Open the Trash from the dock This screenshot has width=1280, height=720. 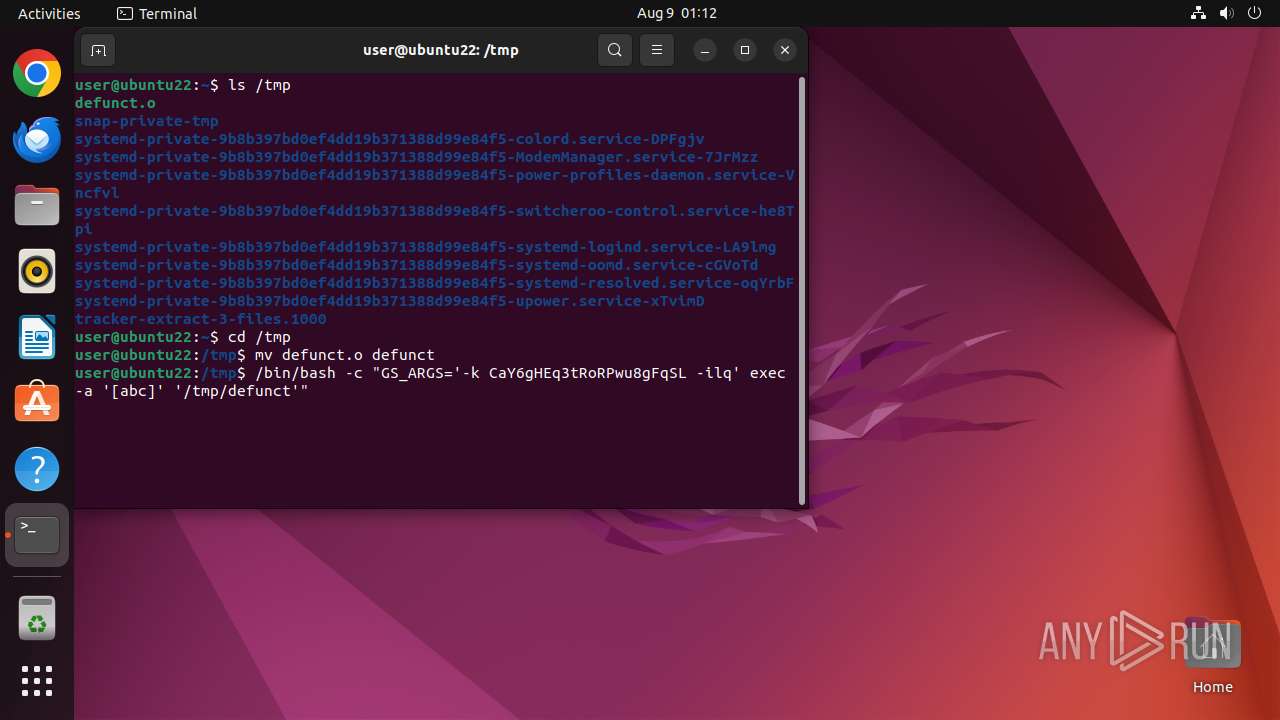(37, 619)
